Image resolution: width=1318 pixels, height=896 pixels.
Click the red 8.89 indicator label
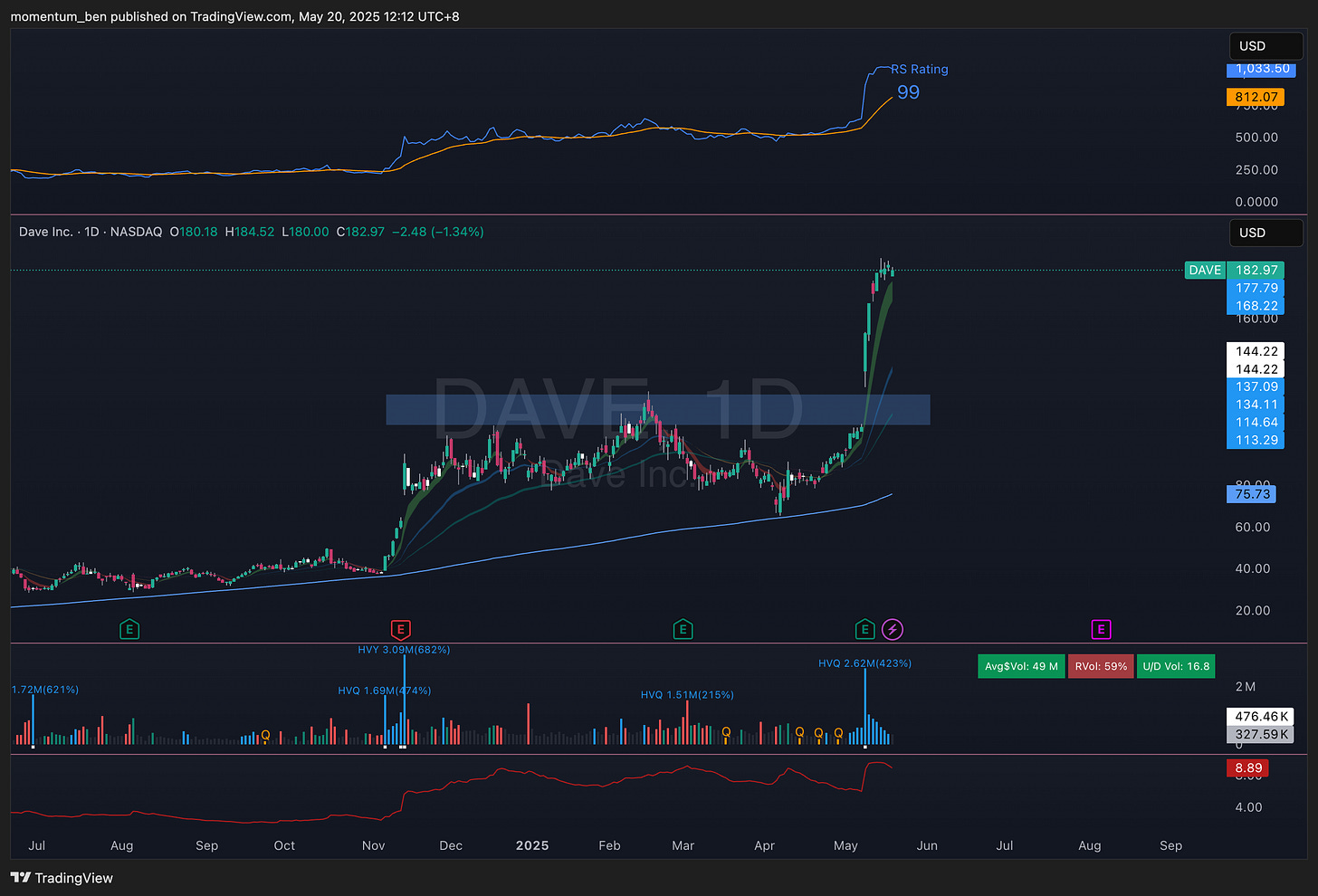(1247, 768)
